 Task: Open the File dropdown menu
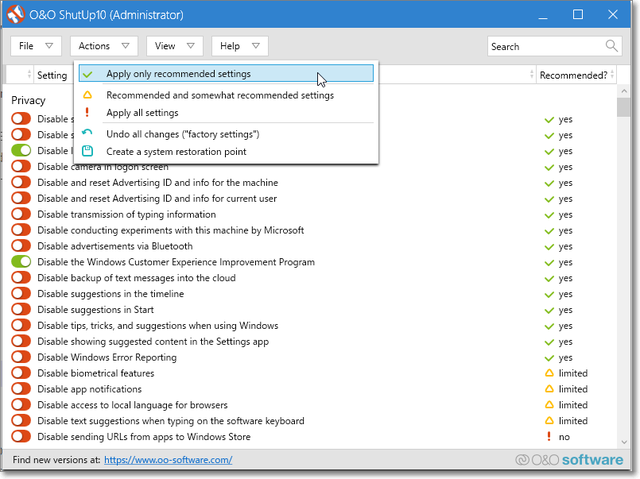click(36, 46)
